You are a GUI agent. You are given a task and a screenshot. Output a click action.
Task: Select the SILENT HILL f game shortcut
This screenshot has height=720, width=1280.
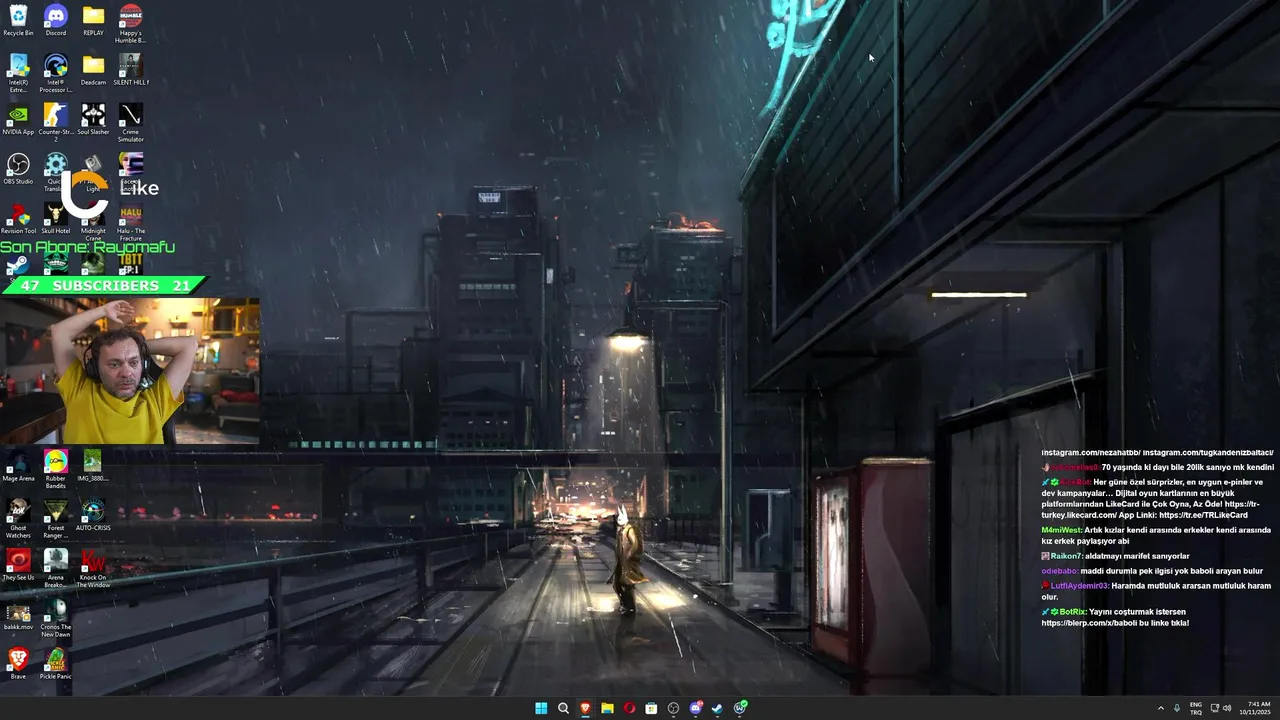[130, 70]
